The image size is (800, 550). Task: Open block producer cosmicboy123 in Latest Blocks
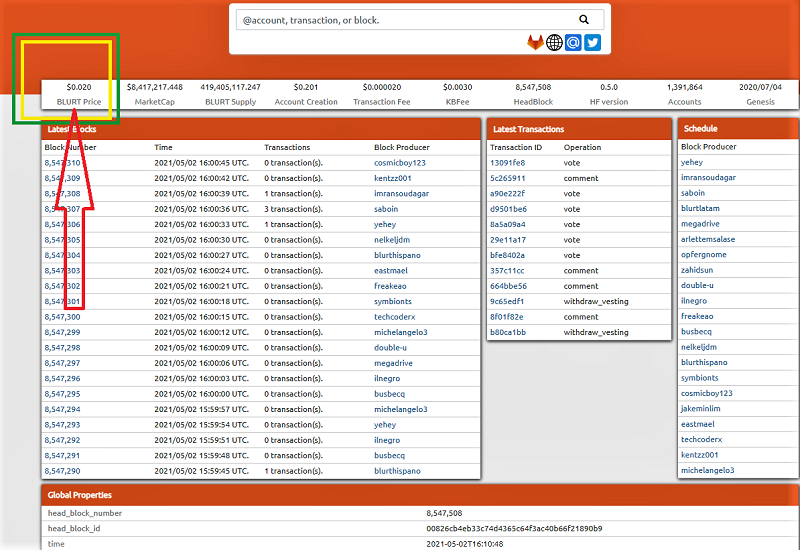tap(399, 163)
